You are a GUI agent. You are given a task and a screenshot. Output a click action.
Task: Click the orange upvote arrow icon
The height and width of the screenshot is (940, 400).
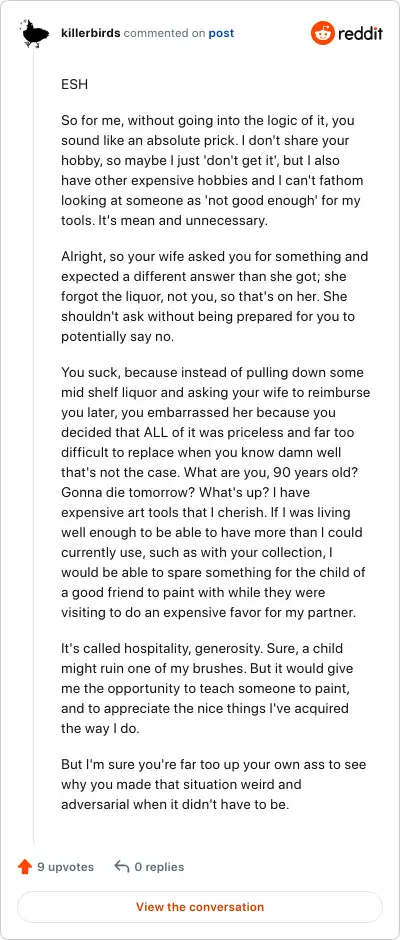coord(25,867)
